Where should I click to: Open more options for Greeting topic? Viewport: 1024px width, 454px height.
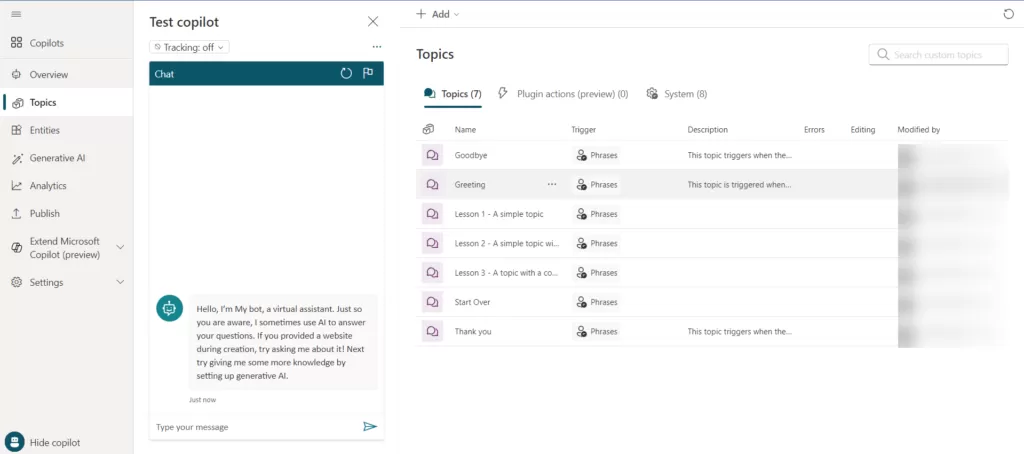551,185
